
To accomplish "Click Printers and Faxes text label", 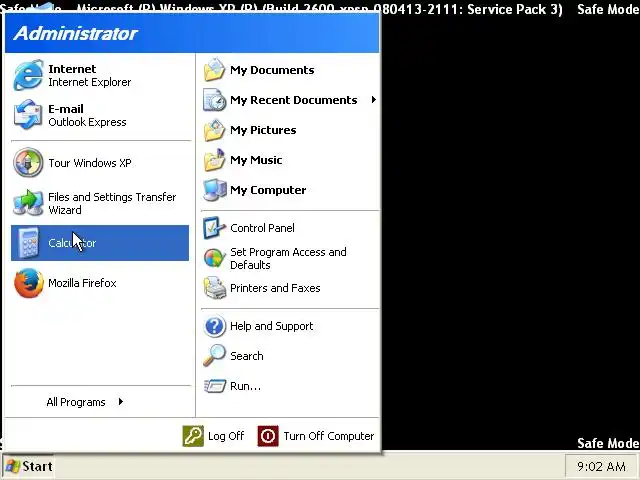I will [x=275, y=288].
